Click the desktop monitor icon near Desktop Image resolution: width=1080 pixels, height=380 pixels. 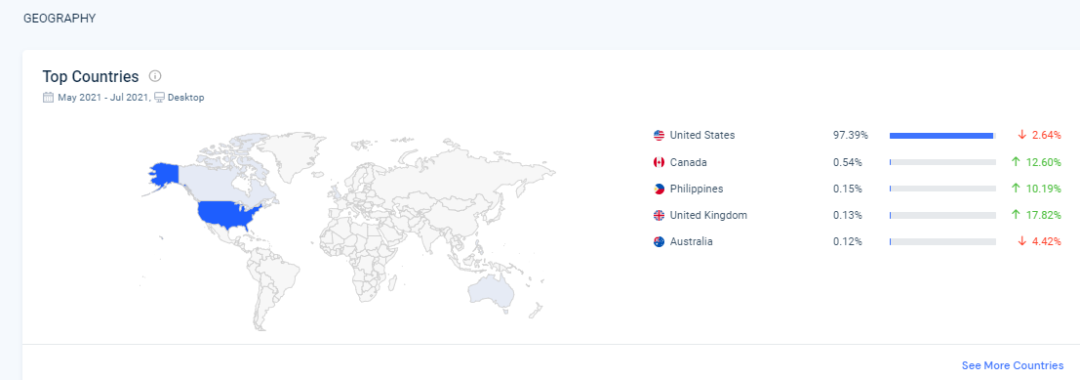(x=159, y=97)
